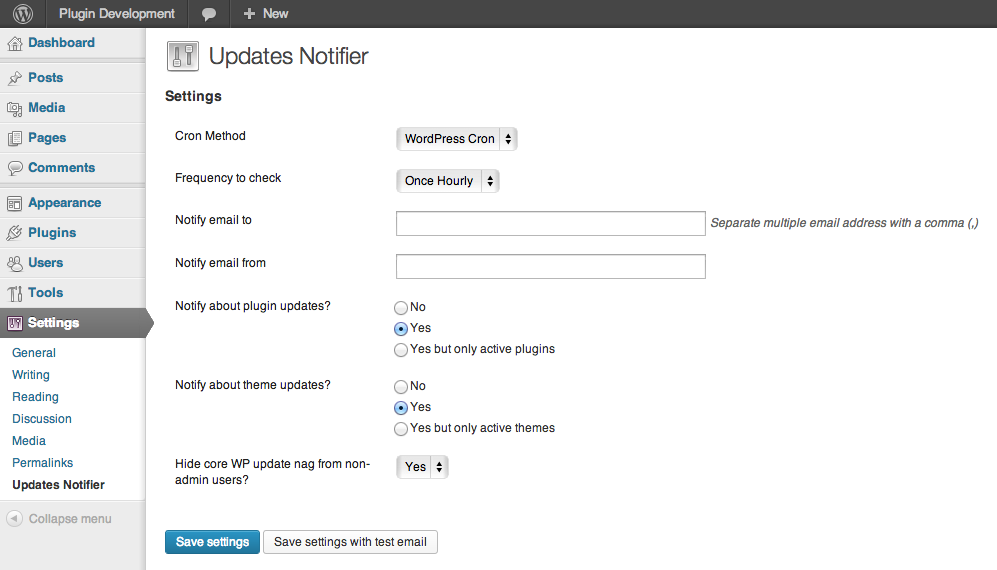Open the Permalinks settings submenu item
The width and height of the screenshot is (997, 570).
click(x=43, y=462)
